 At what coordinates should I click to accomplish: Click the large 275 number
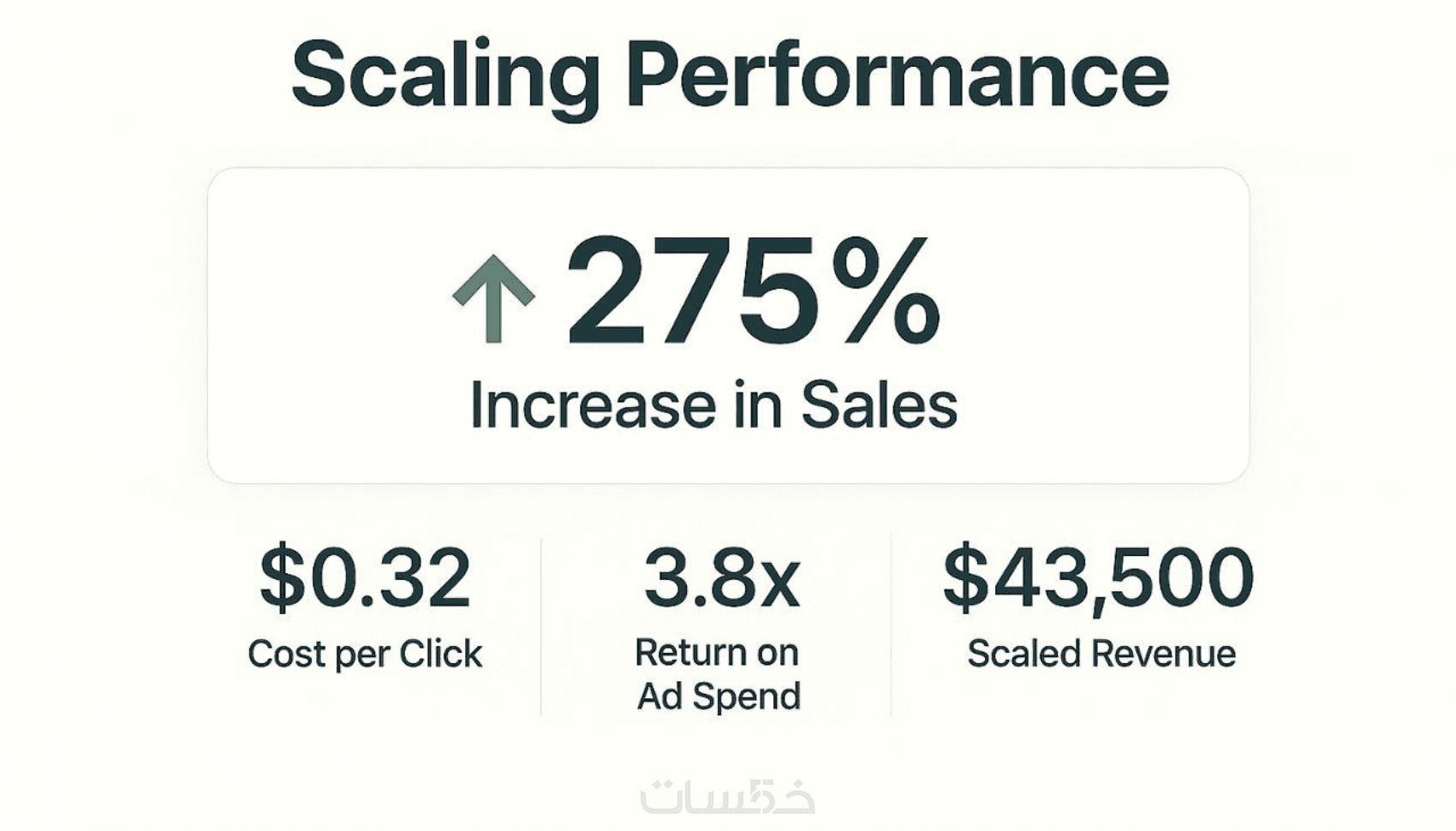click(694, 293)
